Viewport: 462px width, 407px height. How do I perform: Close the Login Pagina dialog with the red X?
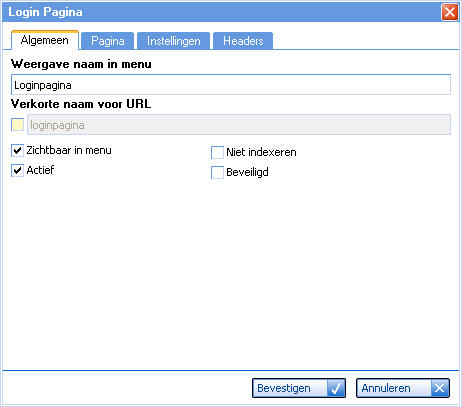pyautogui.click(x=450, y=12)
